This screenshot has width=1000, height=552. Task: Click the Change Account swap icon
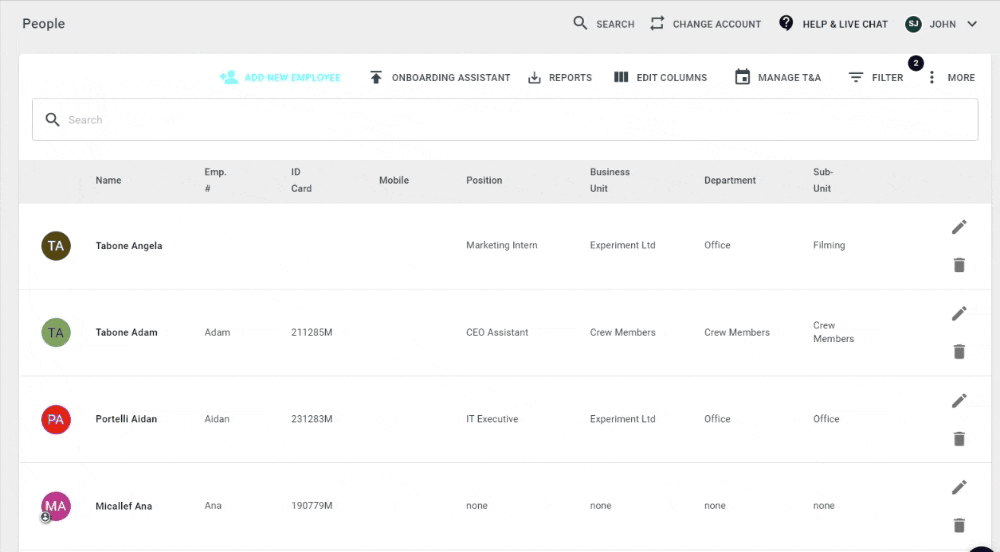657,24
